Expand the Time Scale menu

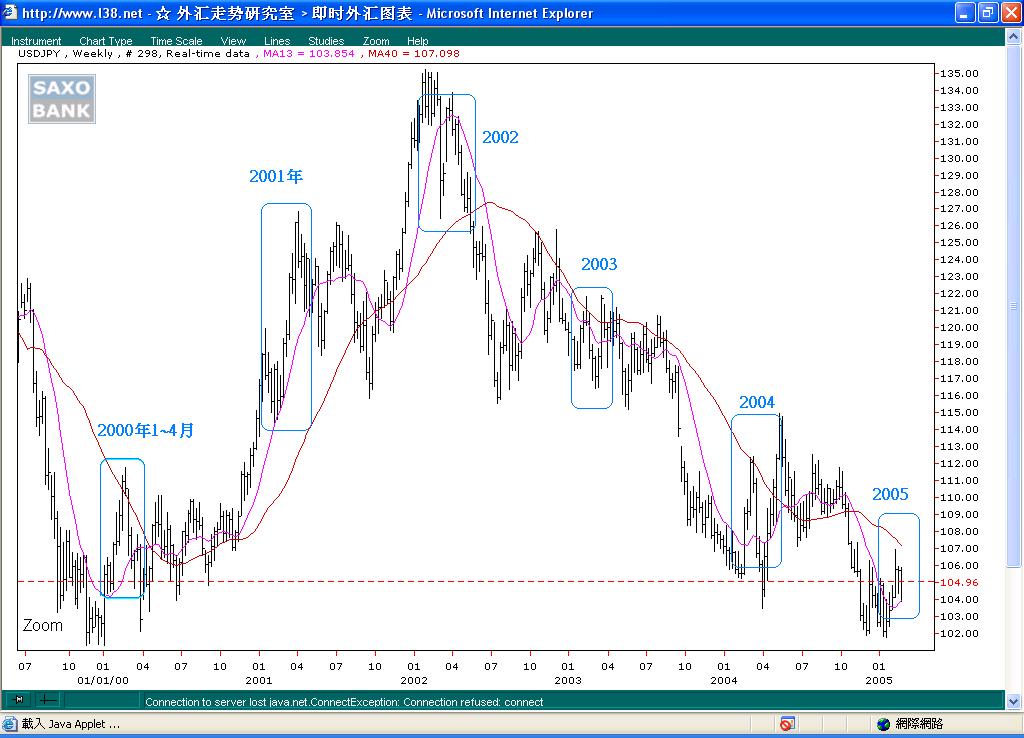(176, 41)
